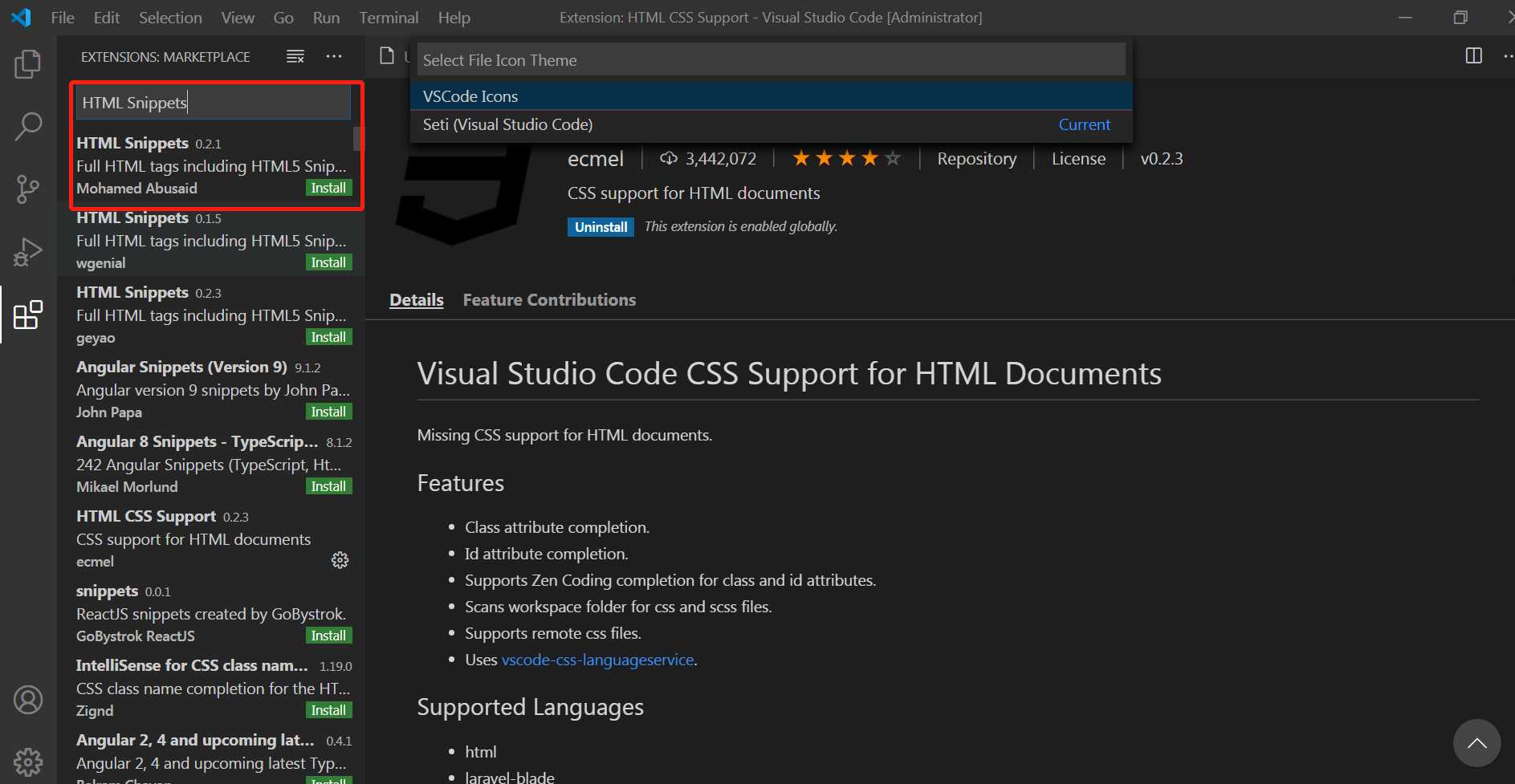Focus the Select File Icon Theme input
Viewport: 1515px width, 784px height.
(772, 60)
